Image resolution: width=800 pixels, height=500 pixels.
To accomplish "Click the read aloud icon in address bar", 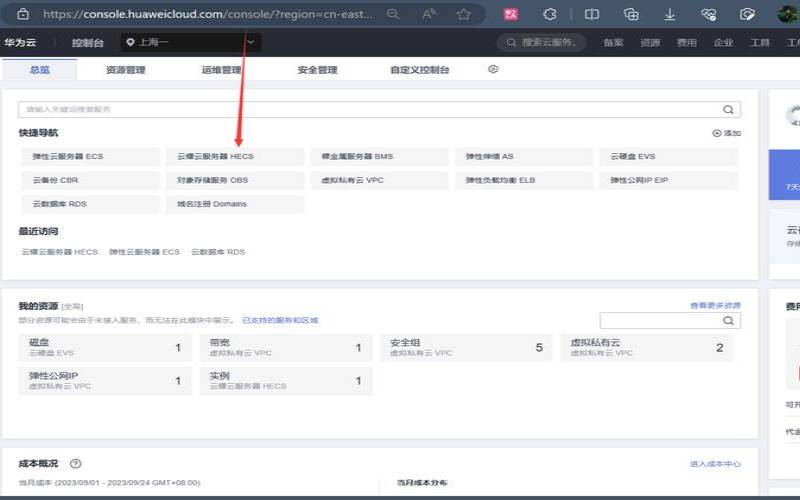I will 429,14.
